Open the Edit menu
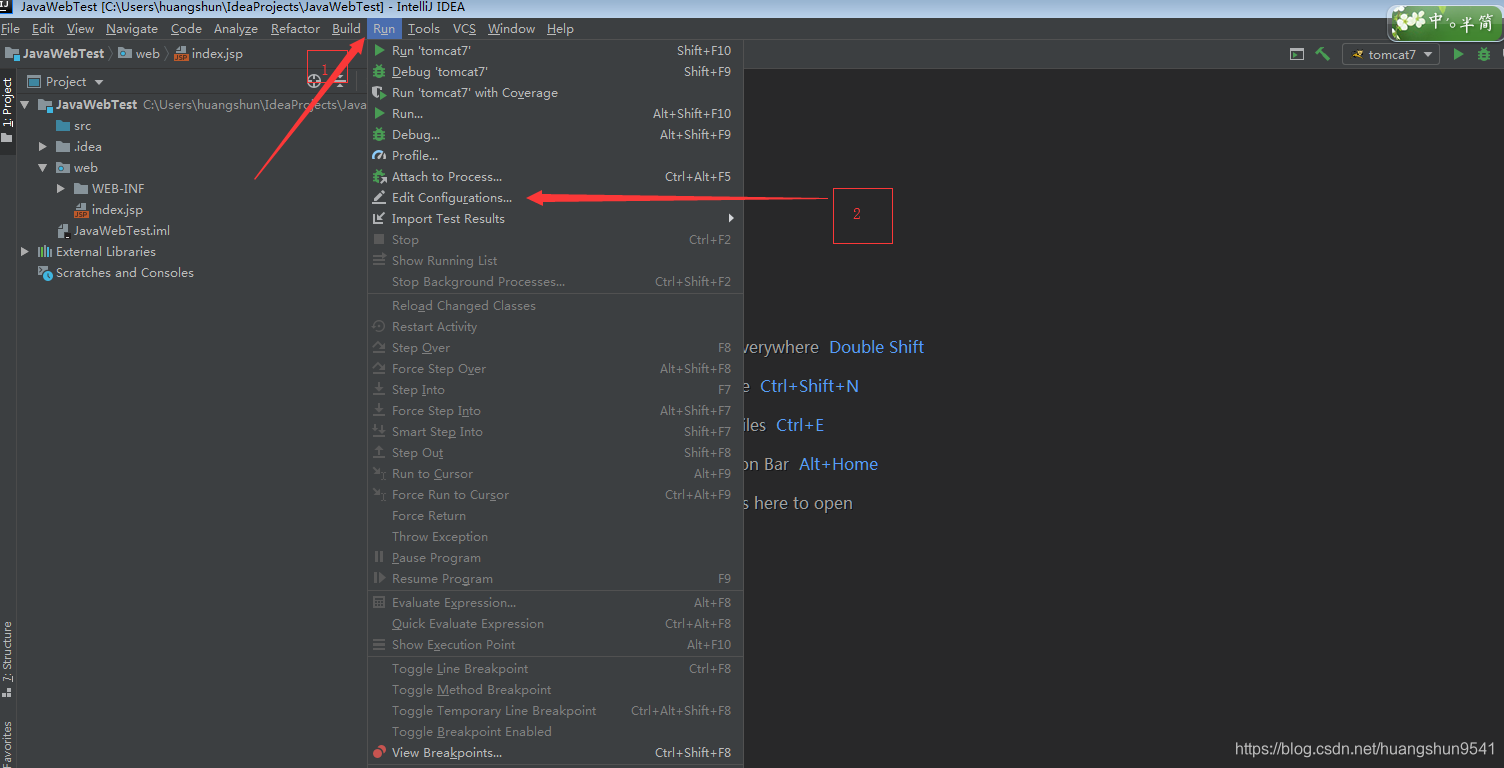The image size is (1504, 768). point(43,28)
